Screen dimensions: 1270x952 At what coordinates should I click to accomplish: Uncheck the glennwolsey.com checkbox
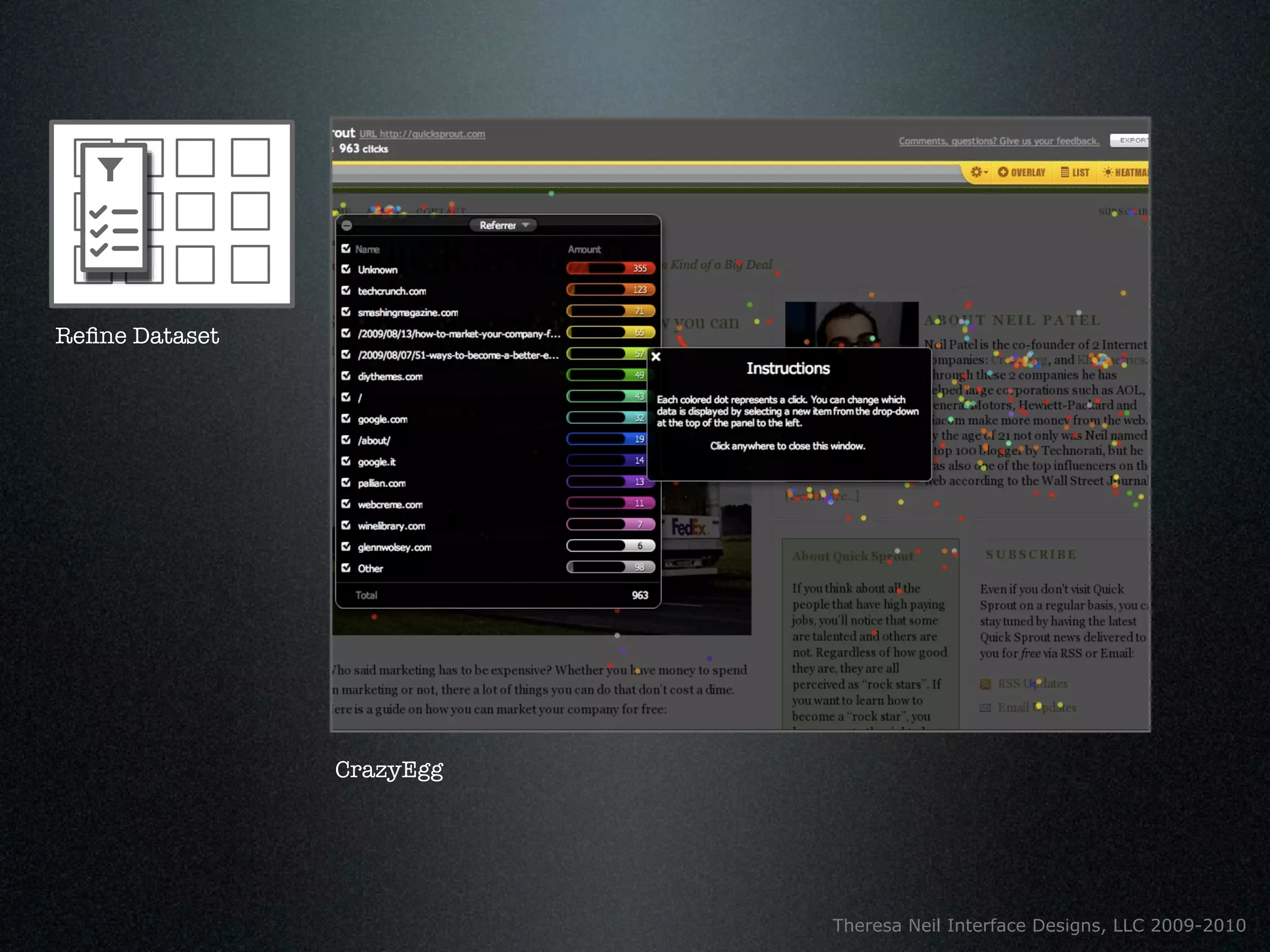coord(346,547)
